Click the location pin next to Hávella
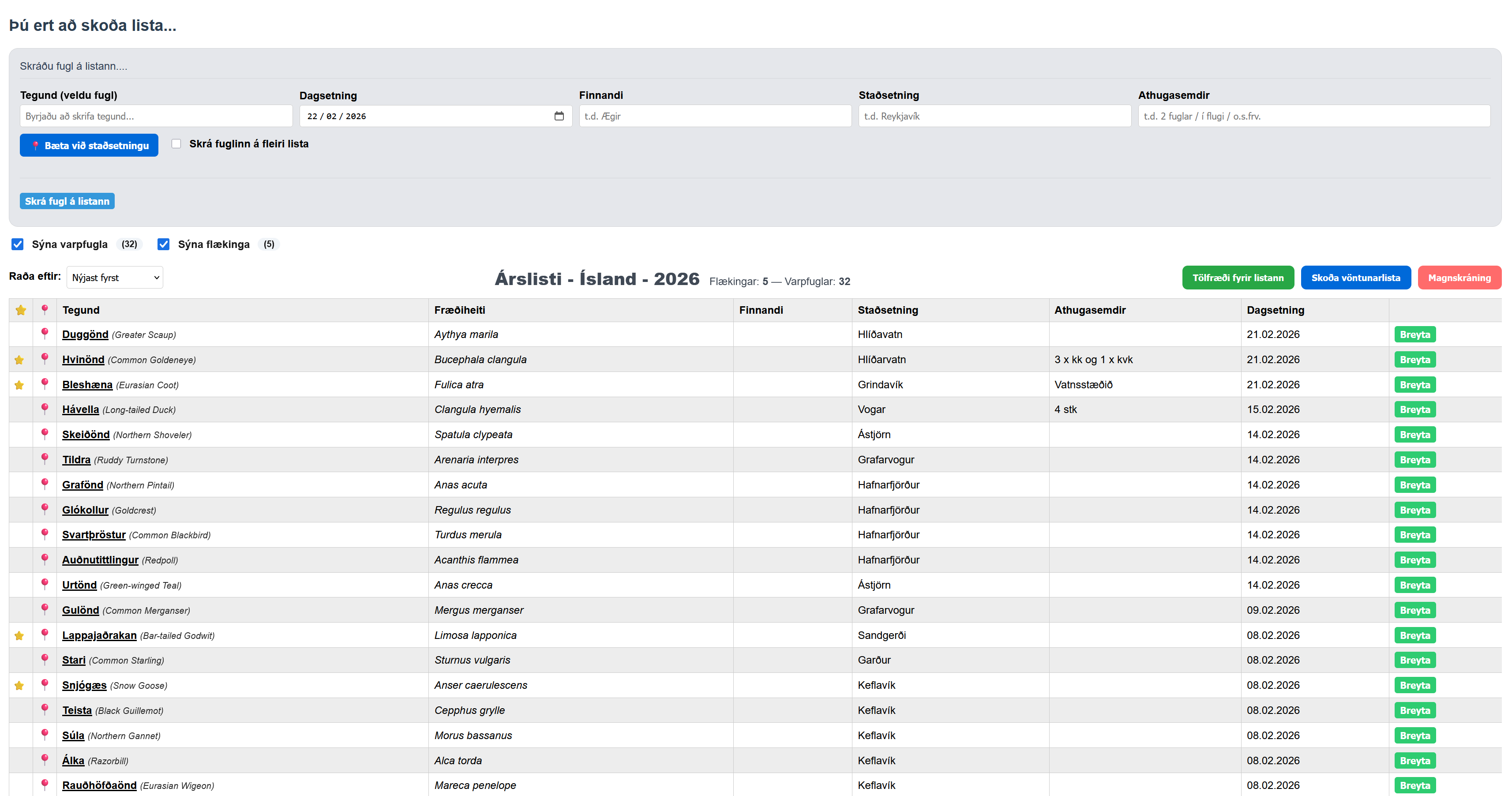1512x796 pixels. pyautogui.click(x=45, y=409)
